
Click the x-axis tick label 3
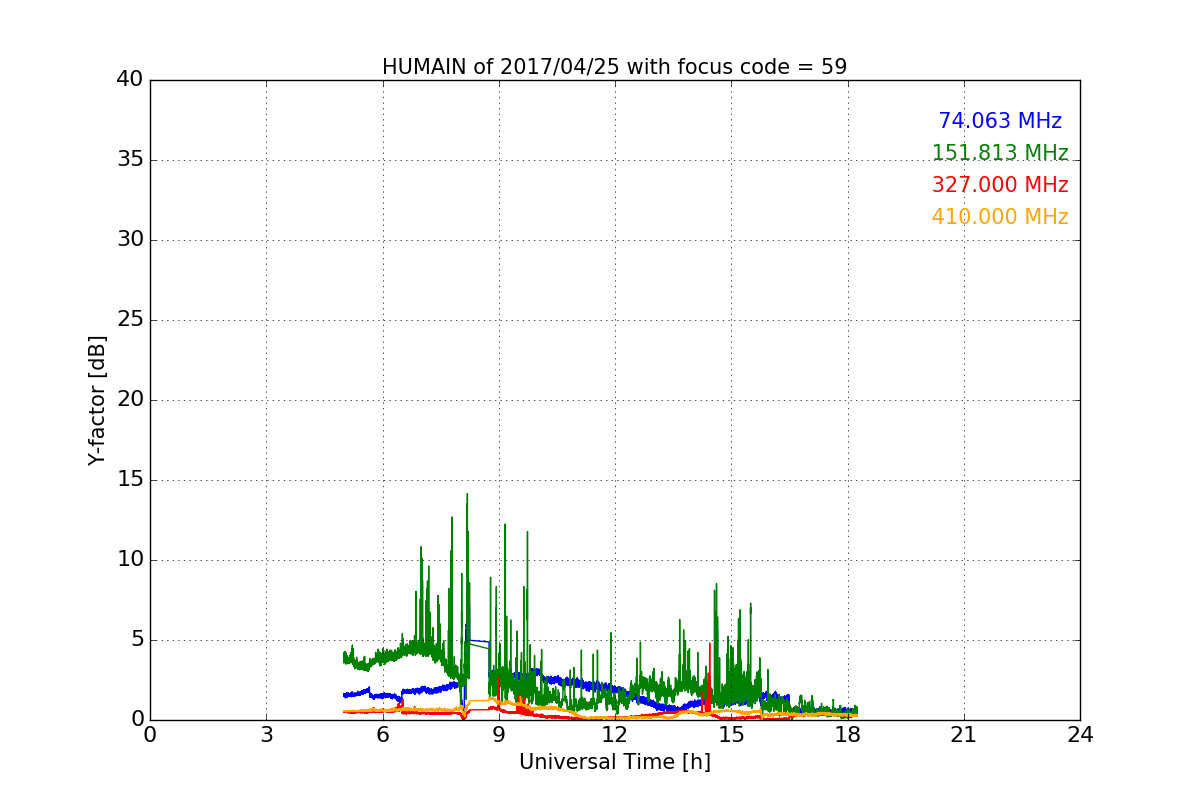(x=266, y=735)
